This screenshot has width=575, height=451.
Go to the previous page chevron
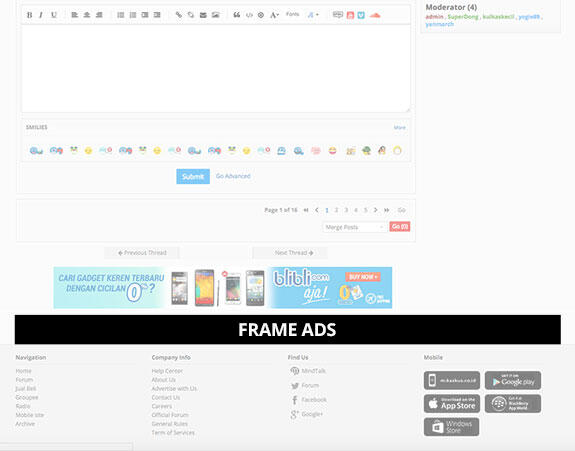click(317, 210)
